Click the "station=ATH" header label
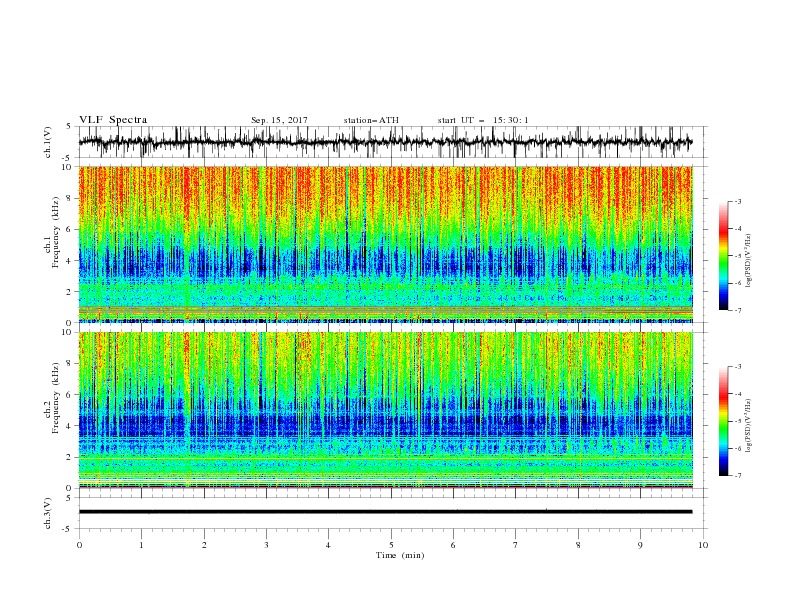Viewport: 792px width, 612px height. click(371, 120)
